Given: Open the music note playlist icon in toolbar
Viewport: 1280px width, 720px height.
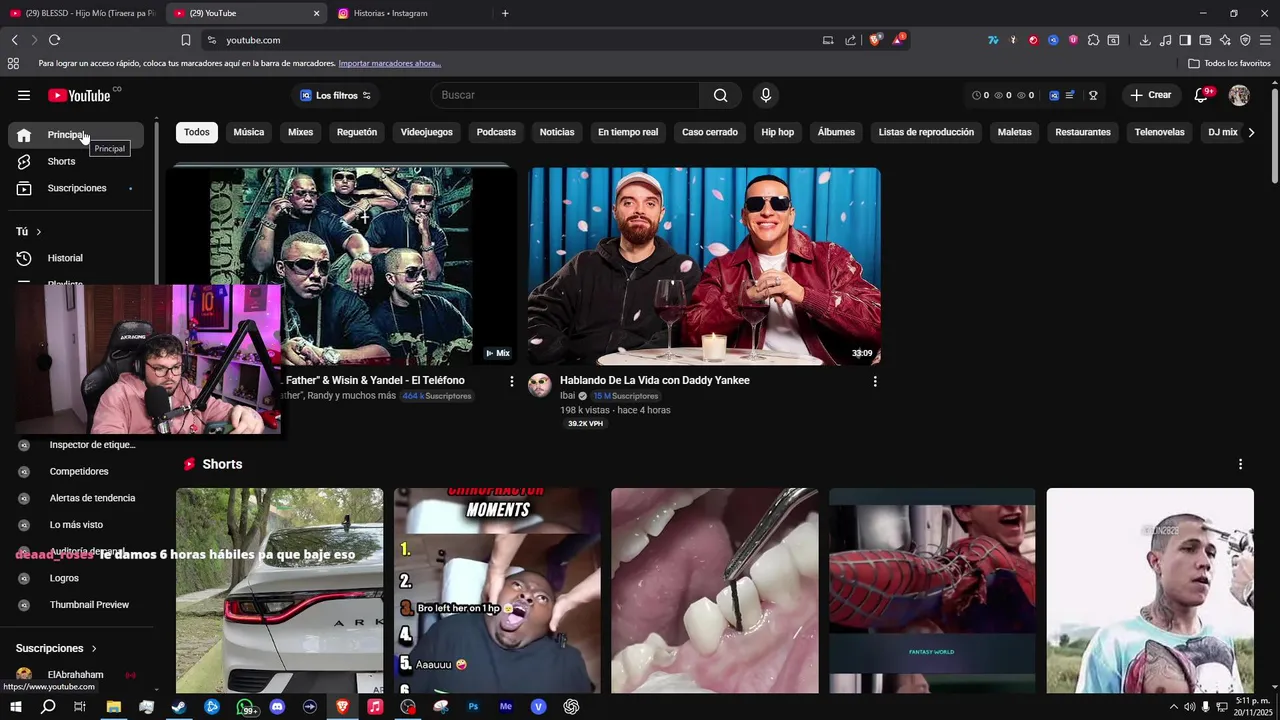Looking at the screenshot, I should pyautogui.click(x=1165, y=40).
